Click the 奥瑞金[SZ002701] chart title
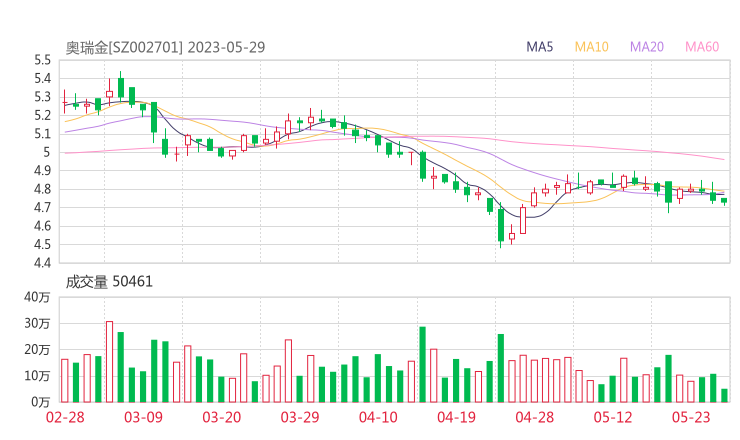740x440 pixels. (x=166, y=47)
